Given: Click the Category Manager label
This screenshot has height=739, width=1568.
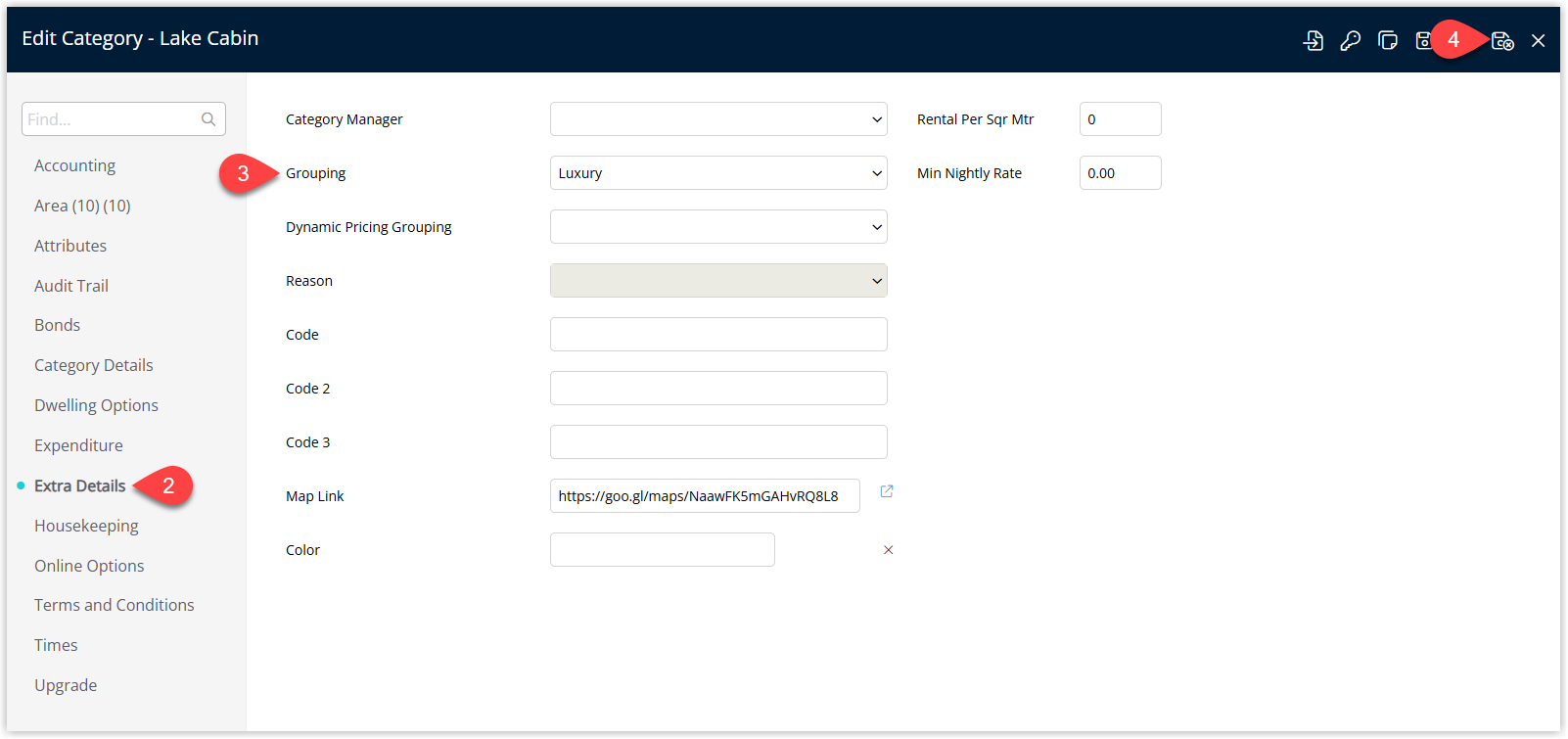Looking at the screenshot, I should pyautogui.click(x=345, y=119).
